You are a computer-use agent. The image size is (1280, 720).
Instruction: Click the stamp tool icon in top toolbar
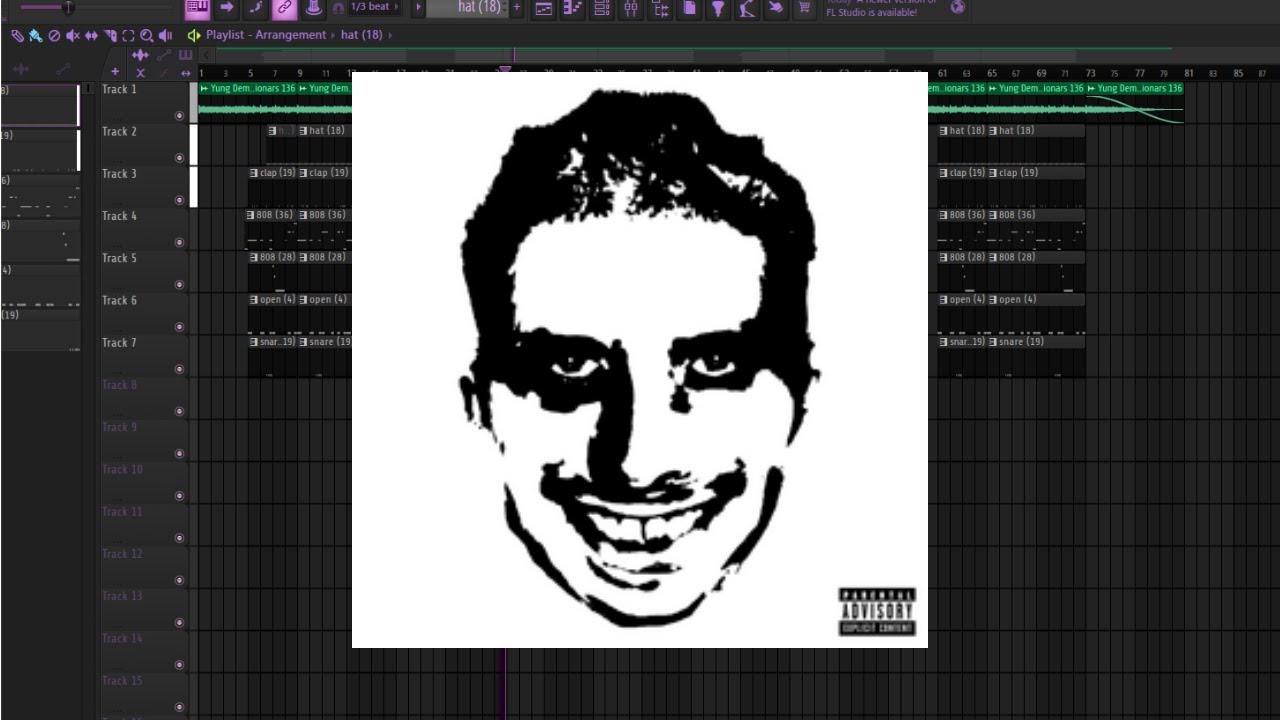coord(314,8)
